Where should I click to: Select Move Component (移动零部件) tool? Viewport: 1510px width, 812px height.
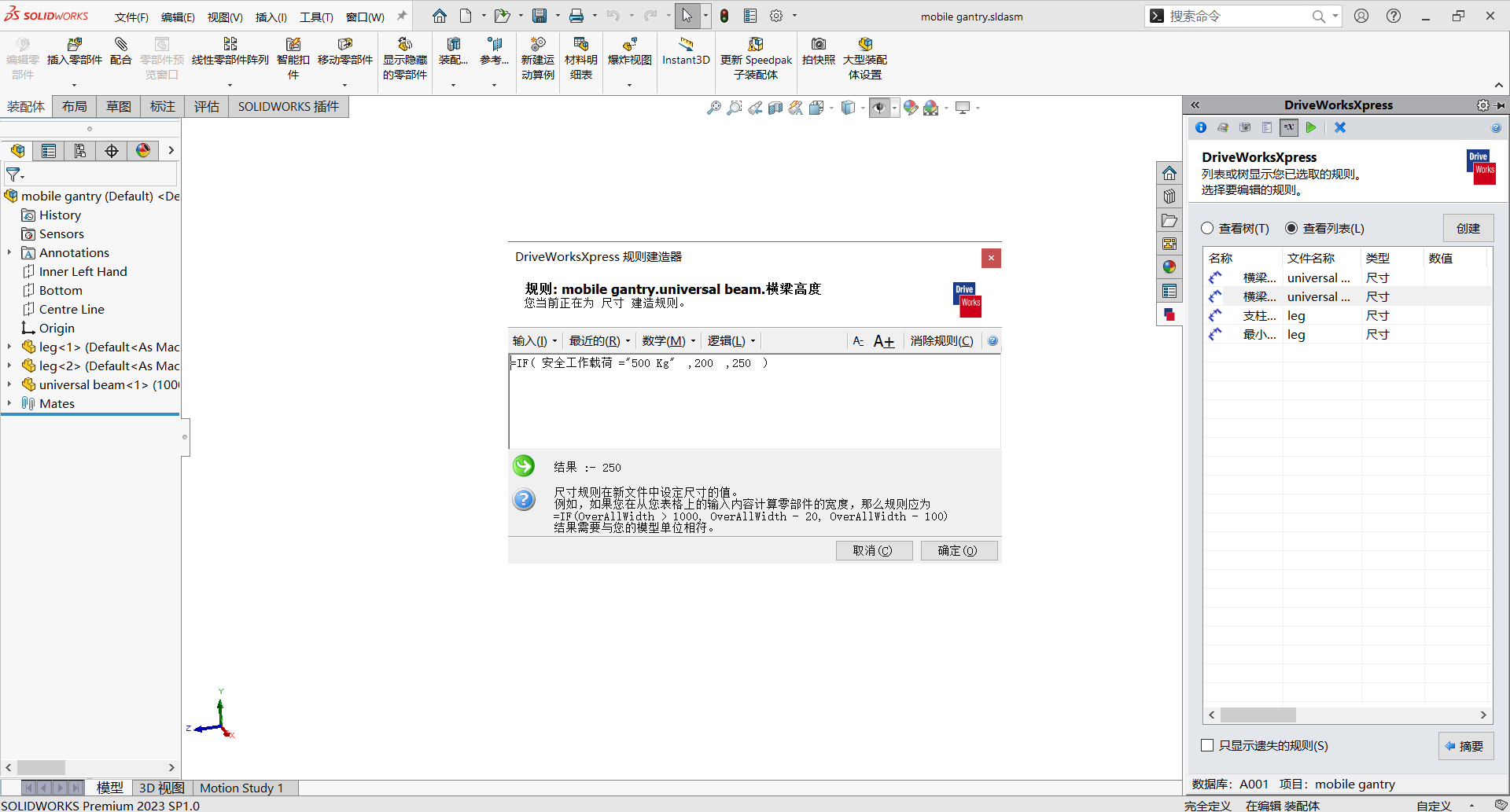[x=344, y=52]
